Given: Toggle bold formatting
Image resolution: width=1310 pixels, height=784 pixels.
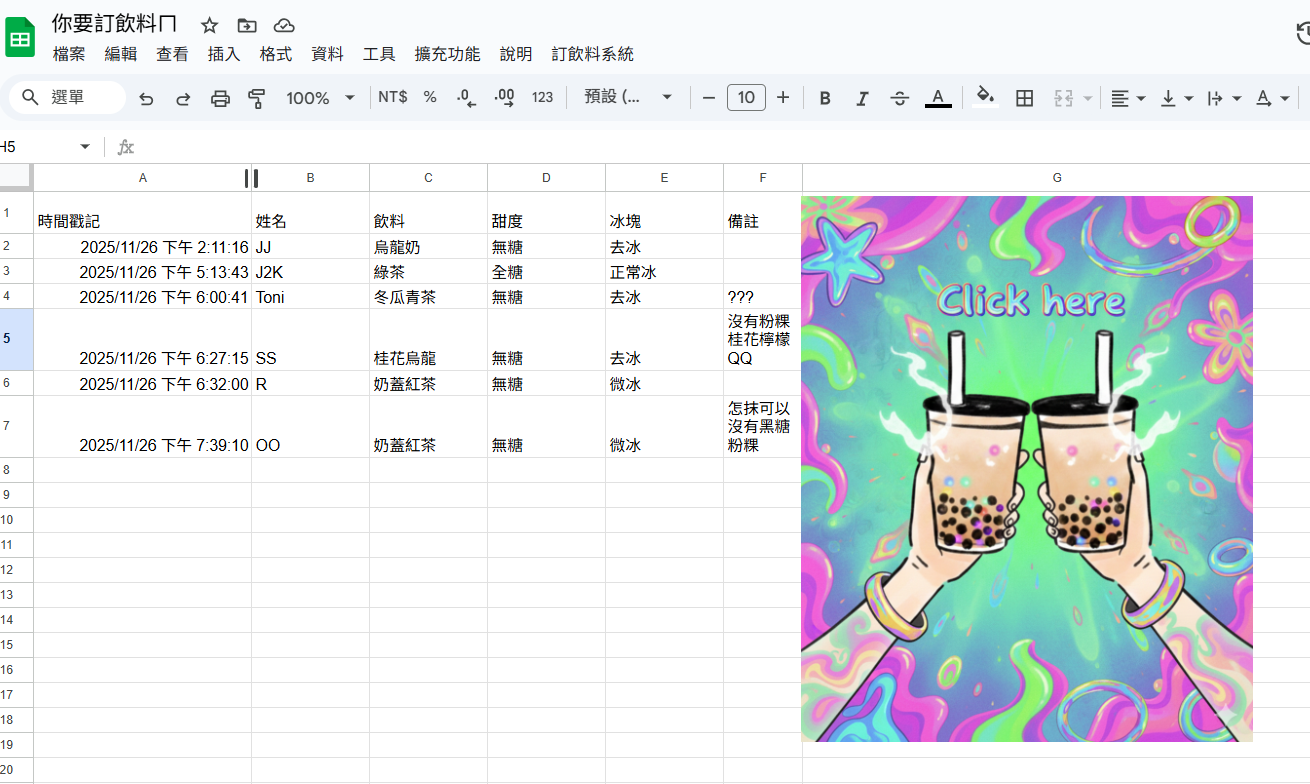Looking at the screenshot, I should pyautogui.click(x=825, y=98).
